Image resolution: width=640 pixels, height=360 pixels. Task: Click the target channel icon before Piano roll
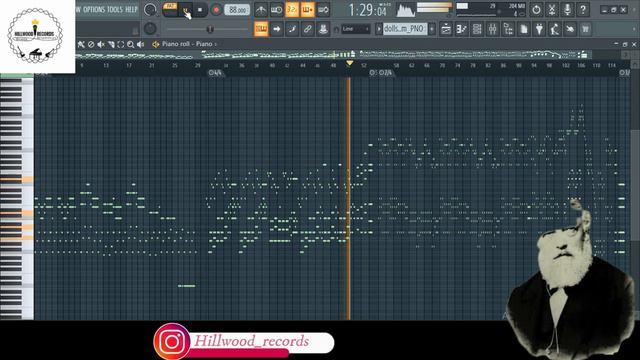tap(156, 44)
